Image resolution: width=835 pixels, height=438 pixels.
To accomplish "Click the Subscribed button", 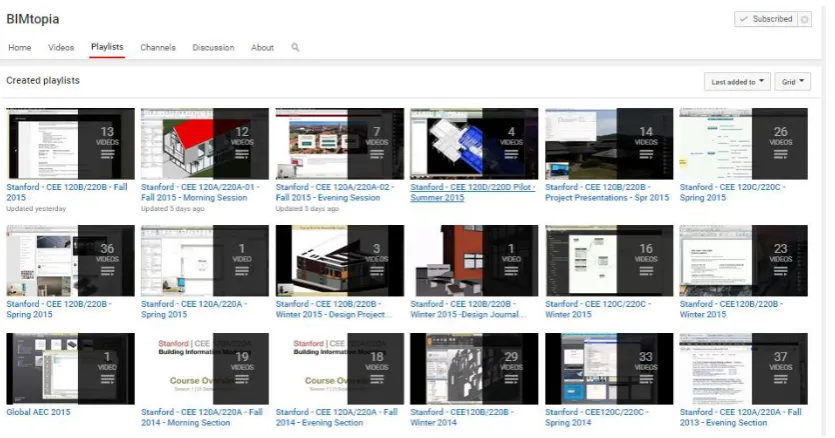I will [766, 19].
